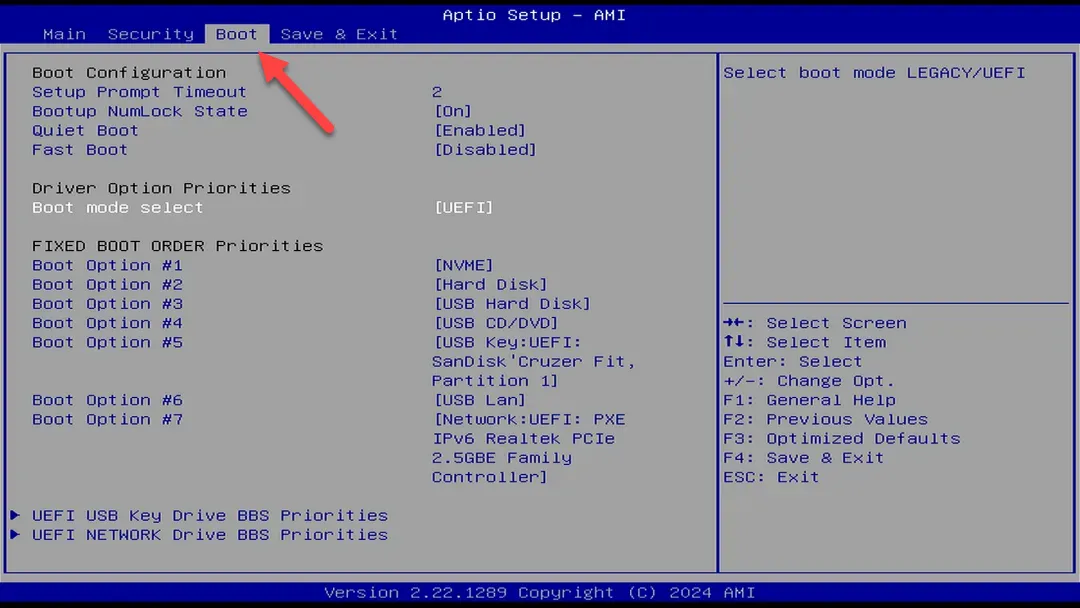Click F3: Optimized Defaults hint

point(842,439)
